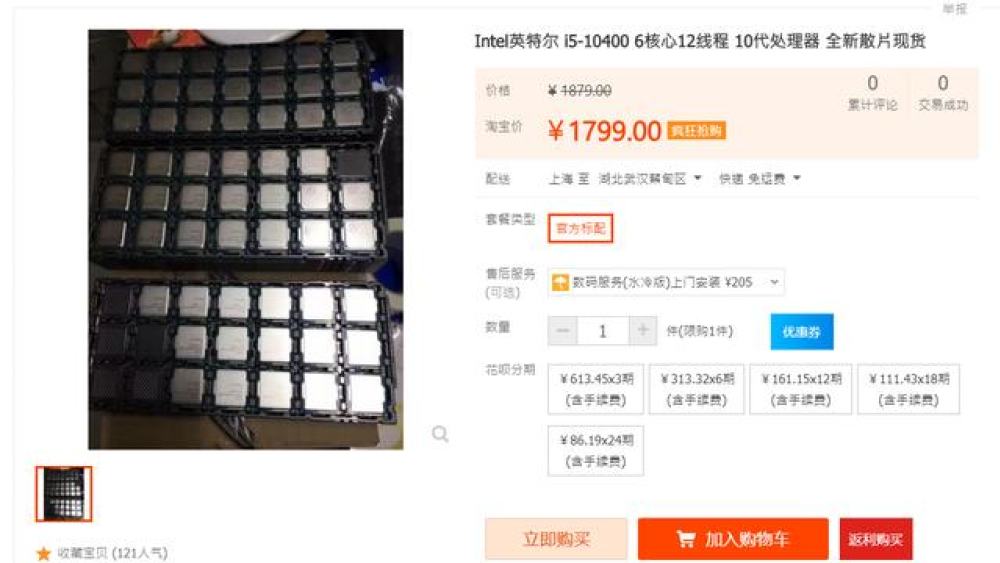Click the shopping cart icon on 加入购物车

point(686,539)
